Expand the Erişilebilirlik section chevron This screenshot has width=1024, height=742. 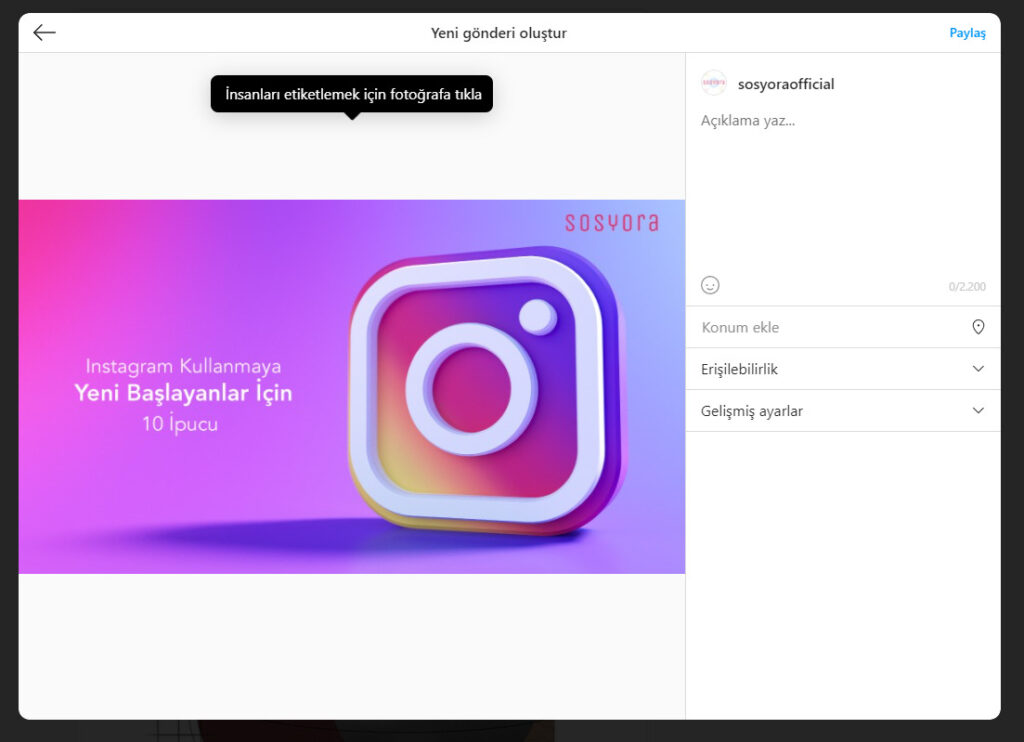coord(978,369)
